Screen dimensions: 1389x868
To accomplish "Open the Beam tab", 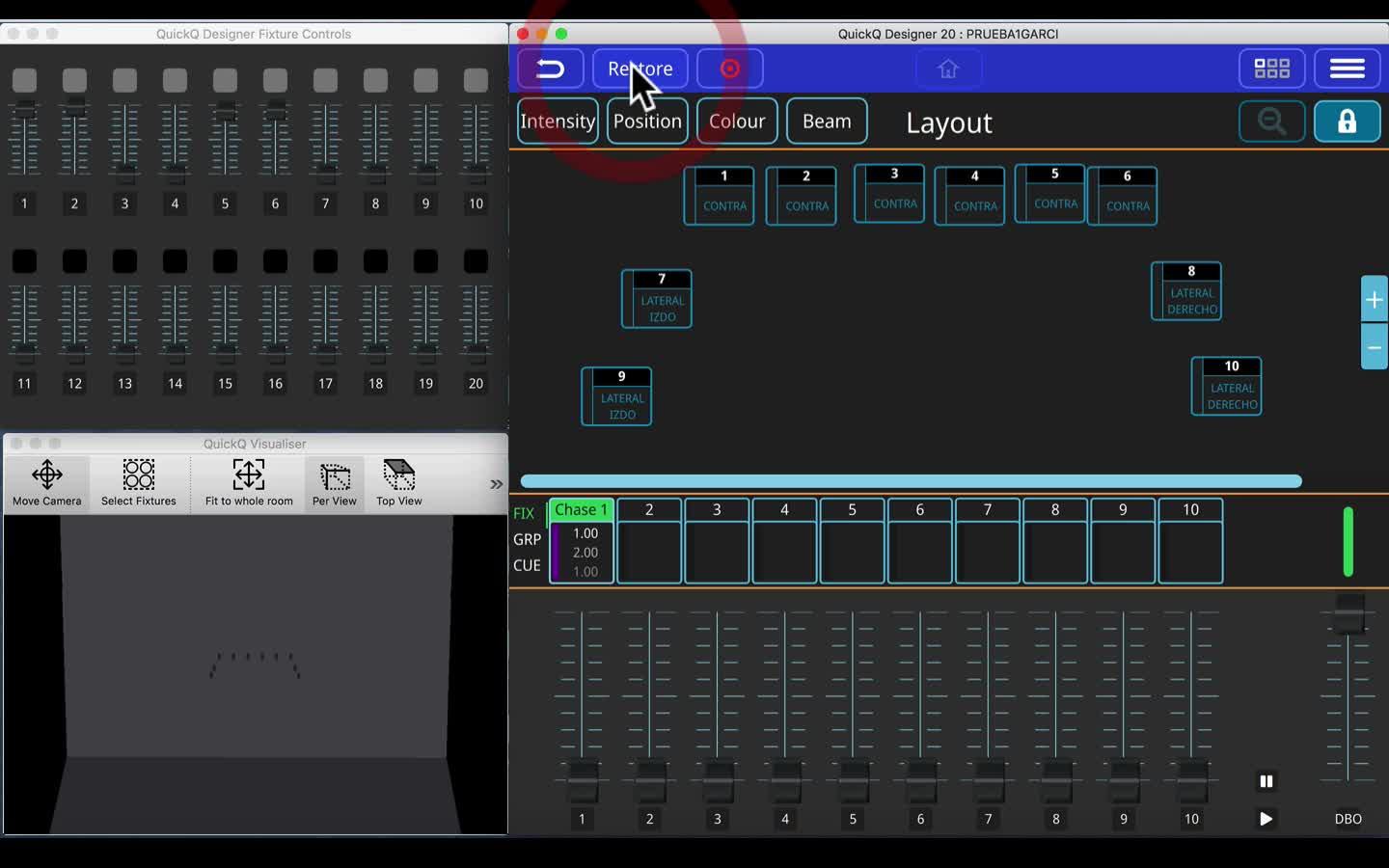I will tap(827, 122).
